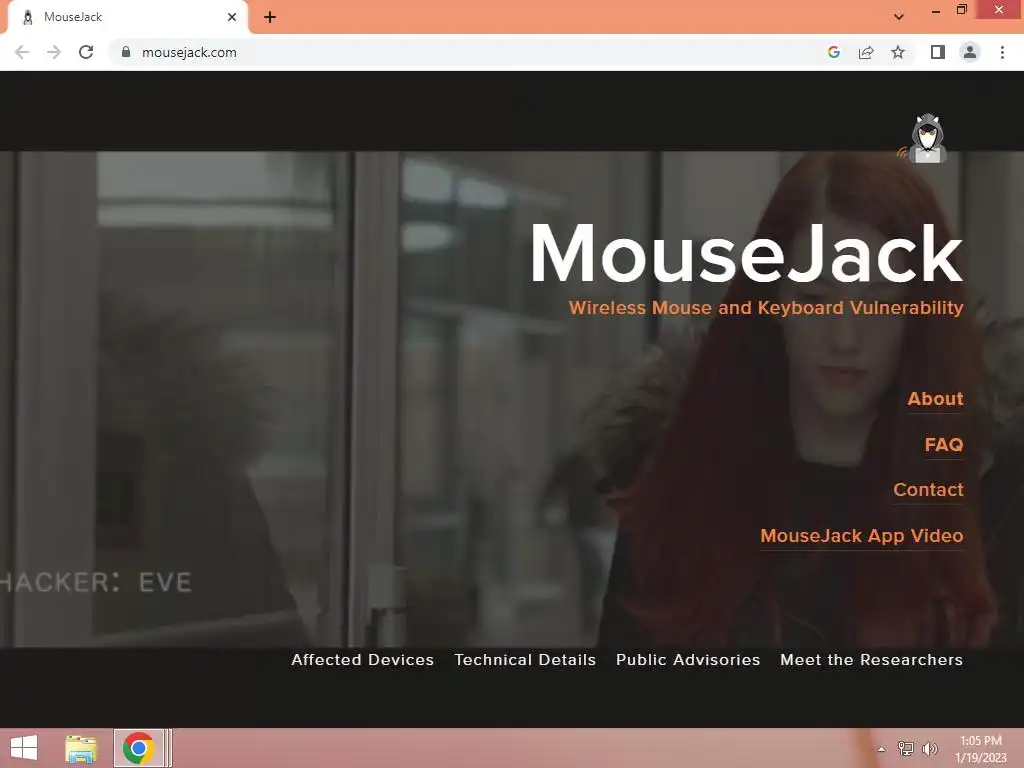The height and width of the screenshot is (768, 1024).
Task: Close the MouseJack tab
Action: pyautogui.click(x=232, y=17)
